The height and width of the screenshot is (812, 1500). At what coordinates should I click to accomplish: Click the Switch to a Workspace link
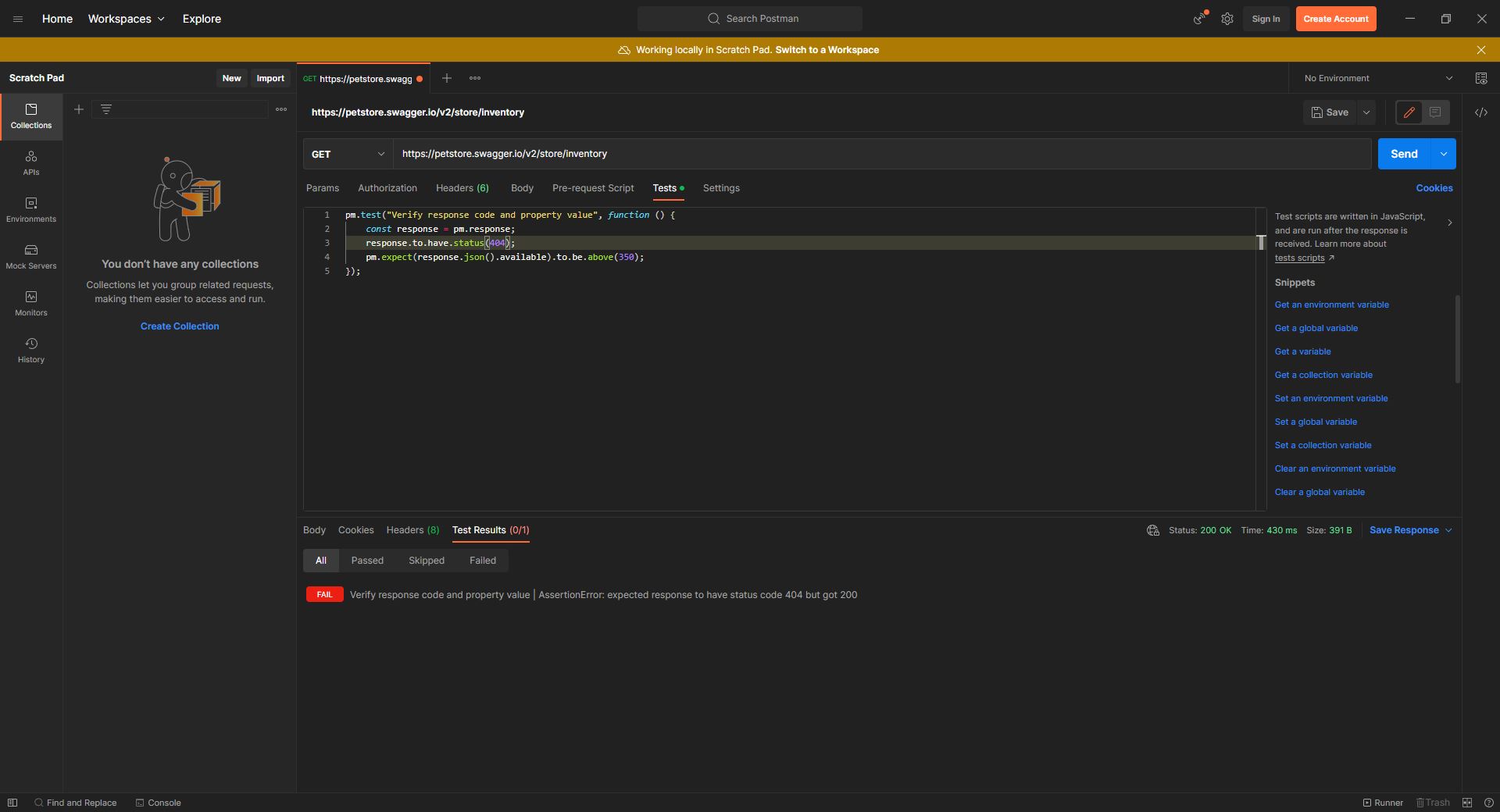coord(827,50)
